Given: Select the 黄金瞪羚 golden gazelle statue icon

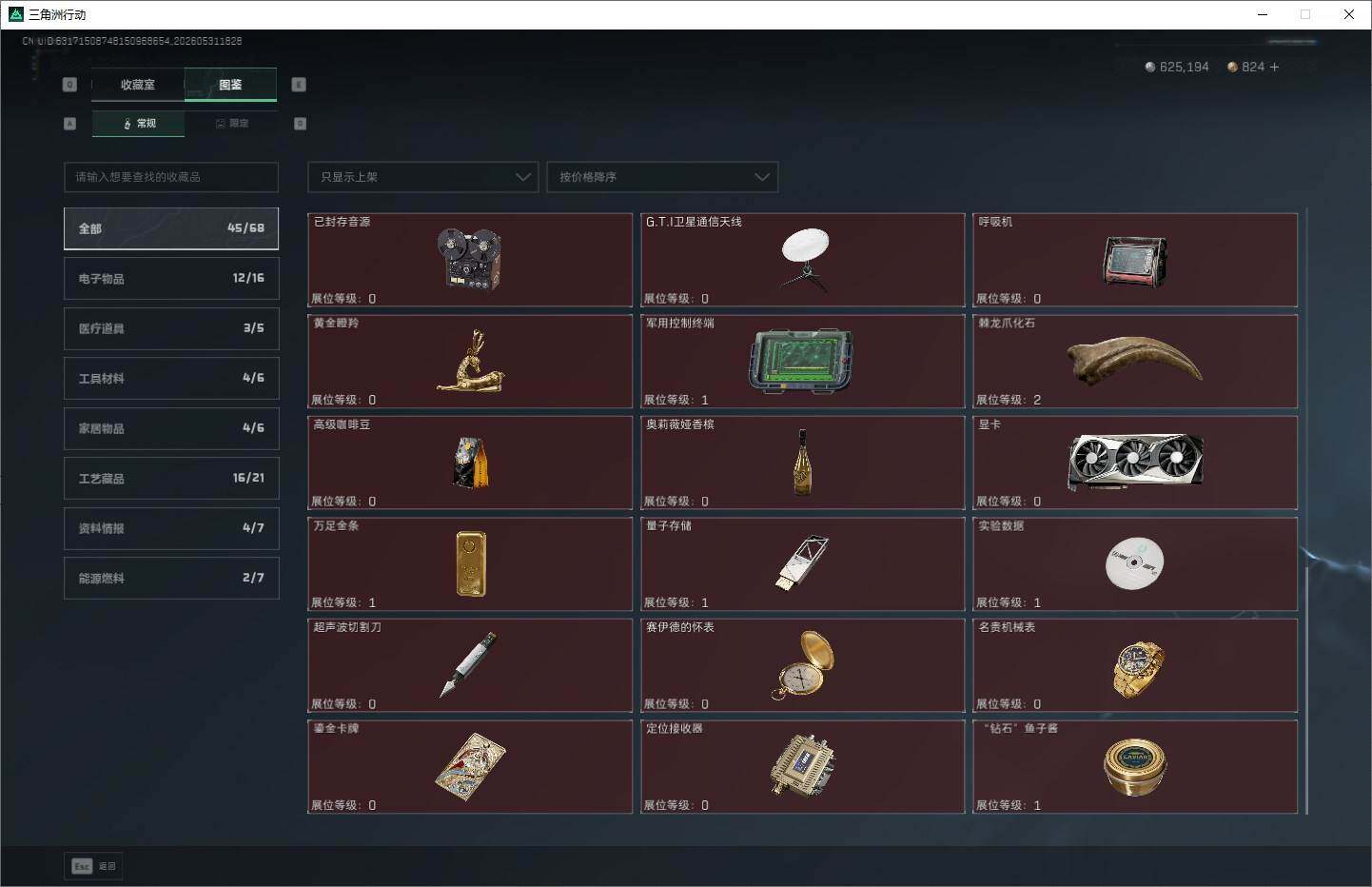Looking at the screenshot, I should [470, 362].
